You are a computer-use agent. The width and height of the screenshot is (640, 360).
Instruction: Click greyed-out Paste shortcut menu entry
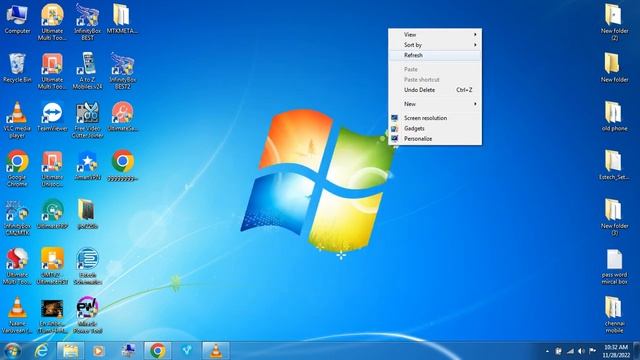tap(435, 80)
